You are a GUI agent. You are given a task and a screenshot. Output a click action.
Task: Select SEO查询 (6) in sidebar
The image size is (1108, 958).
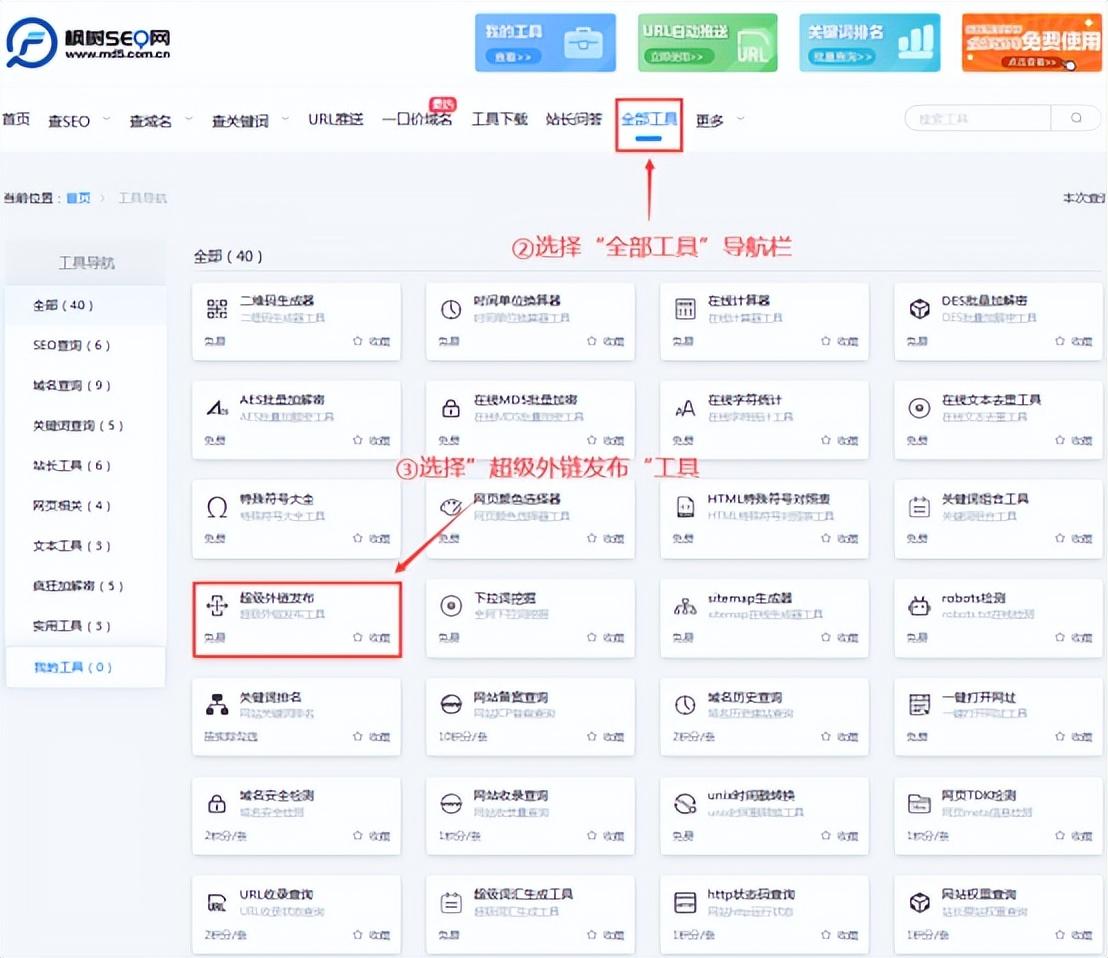(x=71, y=345)
